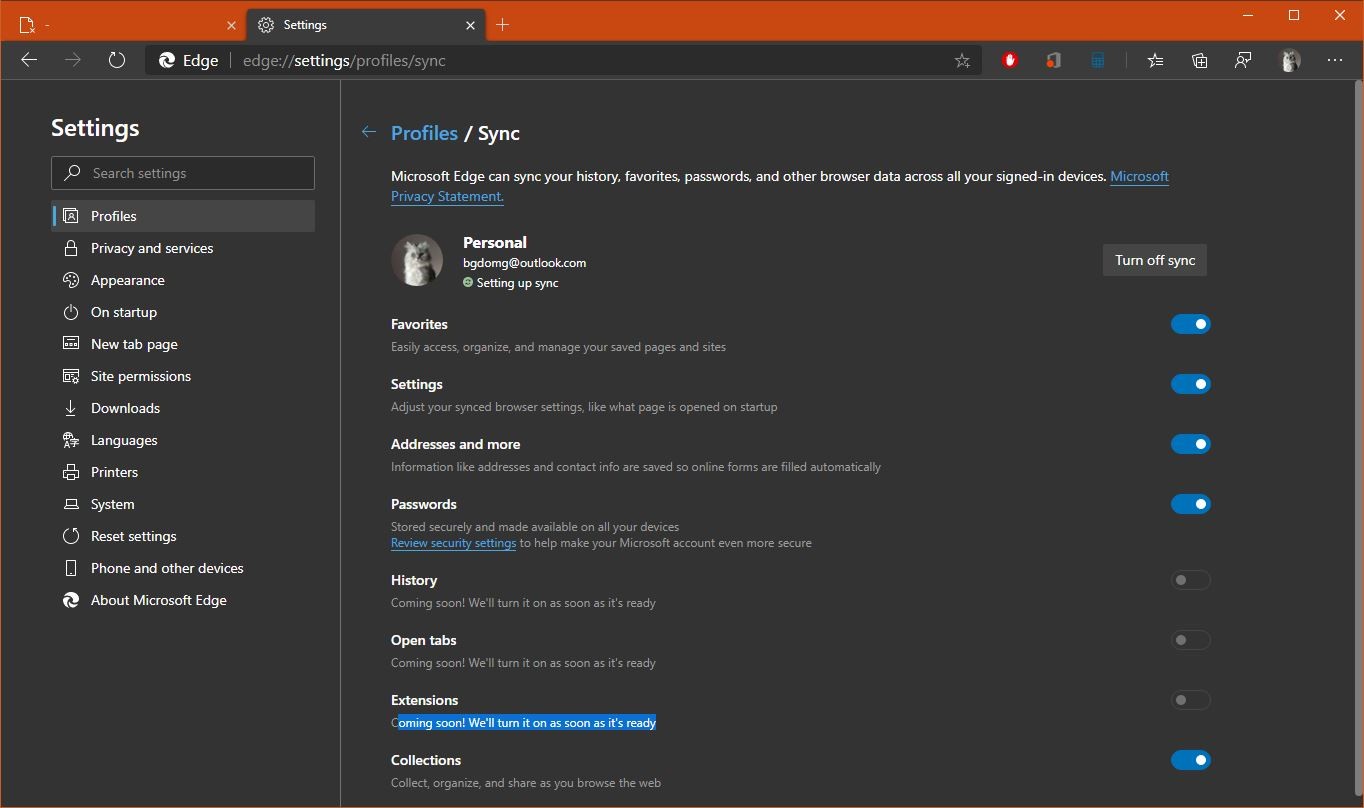Open the Office extension icon

click(1053, 60)
